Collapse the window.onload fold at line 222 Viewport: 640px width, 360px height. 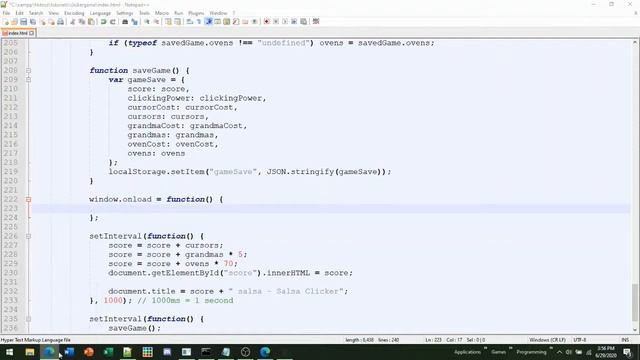[28, 200]
